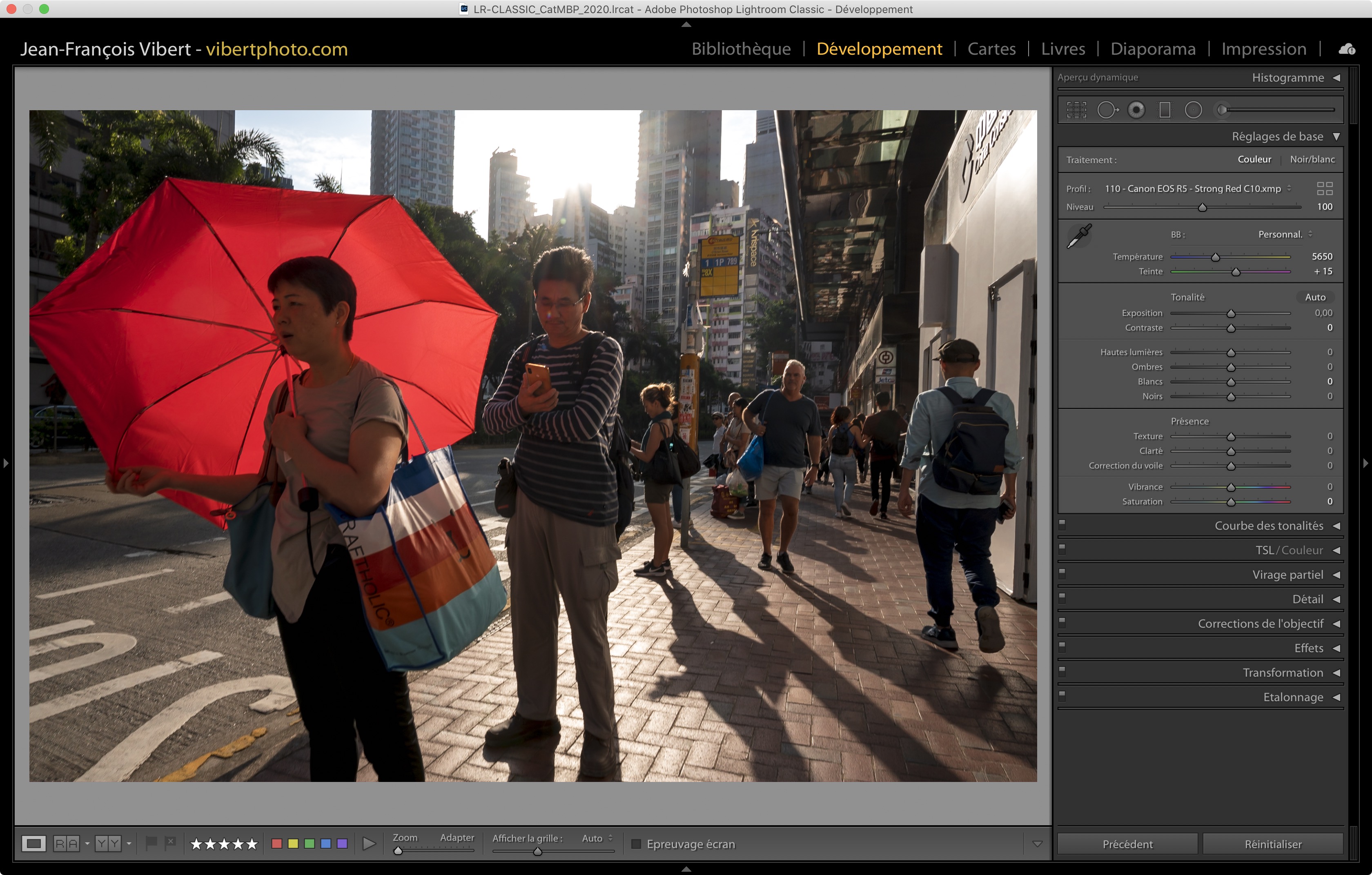
Task: Click the Auto tonality button
Action: click(1315, 297)
